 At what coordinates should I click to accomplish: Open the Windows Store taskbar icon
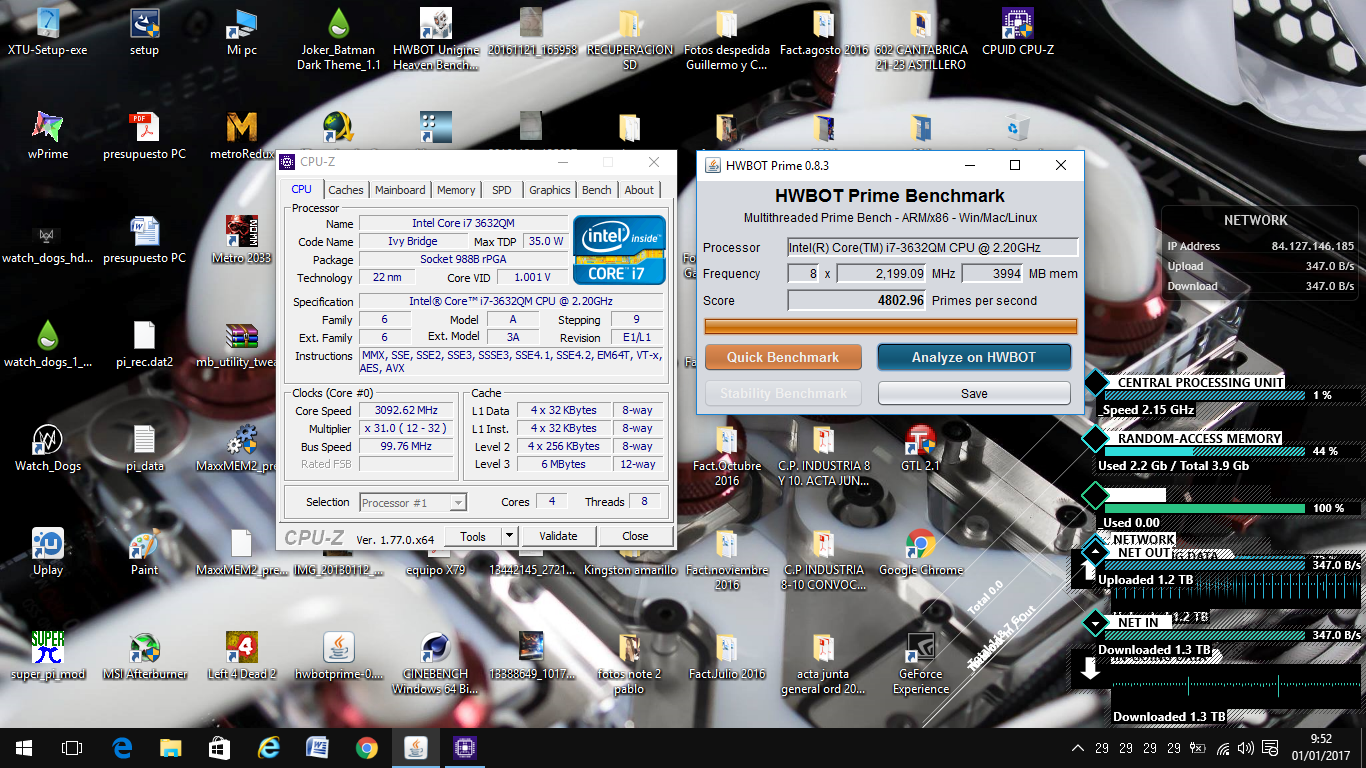click(x=220, y=748)
